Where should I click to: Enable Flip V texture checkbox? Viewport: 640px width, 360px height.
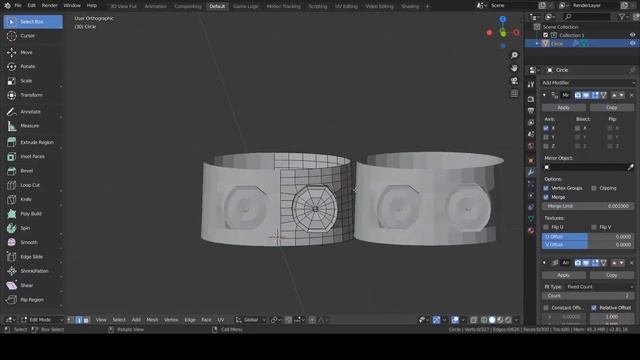[x=594, y=227]
